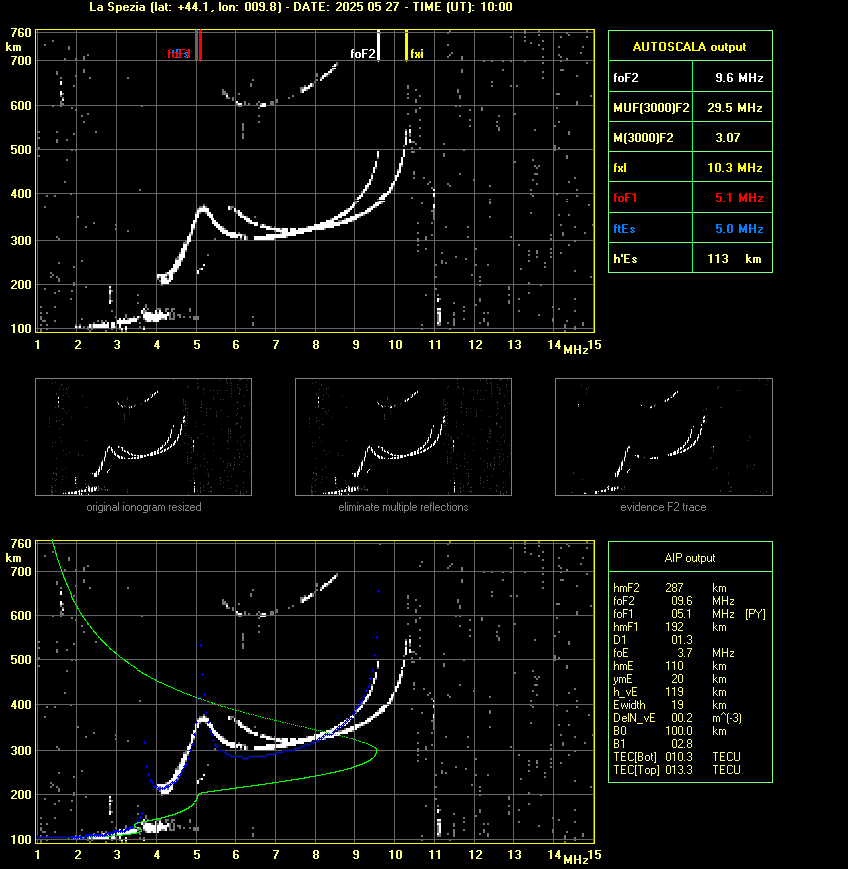
Task: Click the La Spezia date and time title
Action: (x=300, y=7)
